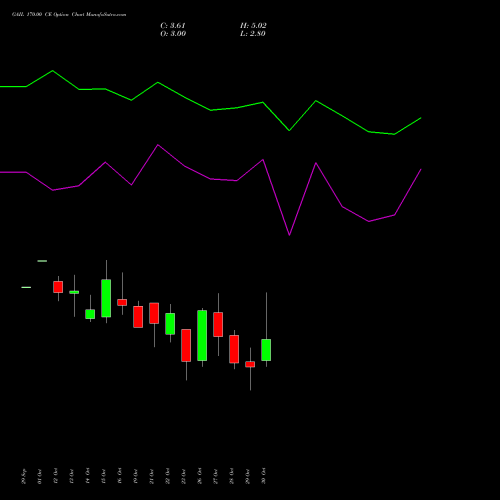Click the small green dash marker above 29 Sep
The width and height of the screenshot is (500, 500).
26,287
